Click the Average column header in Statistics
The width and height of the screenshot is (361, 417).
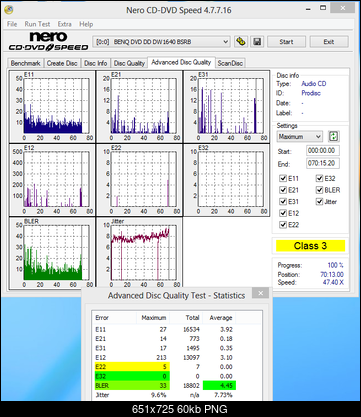[220, 318]
